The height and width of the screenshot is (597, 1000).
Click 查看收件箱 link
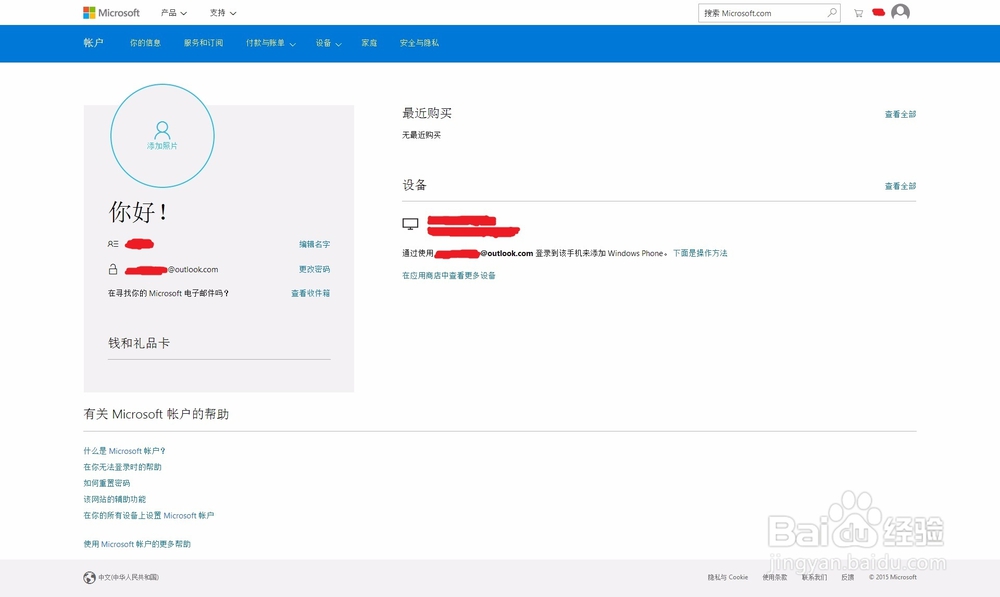(311, 293)
